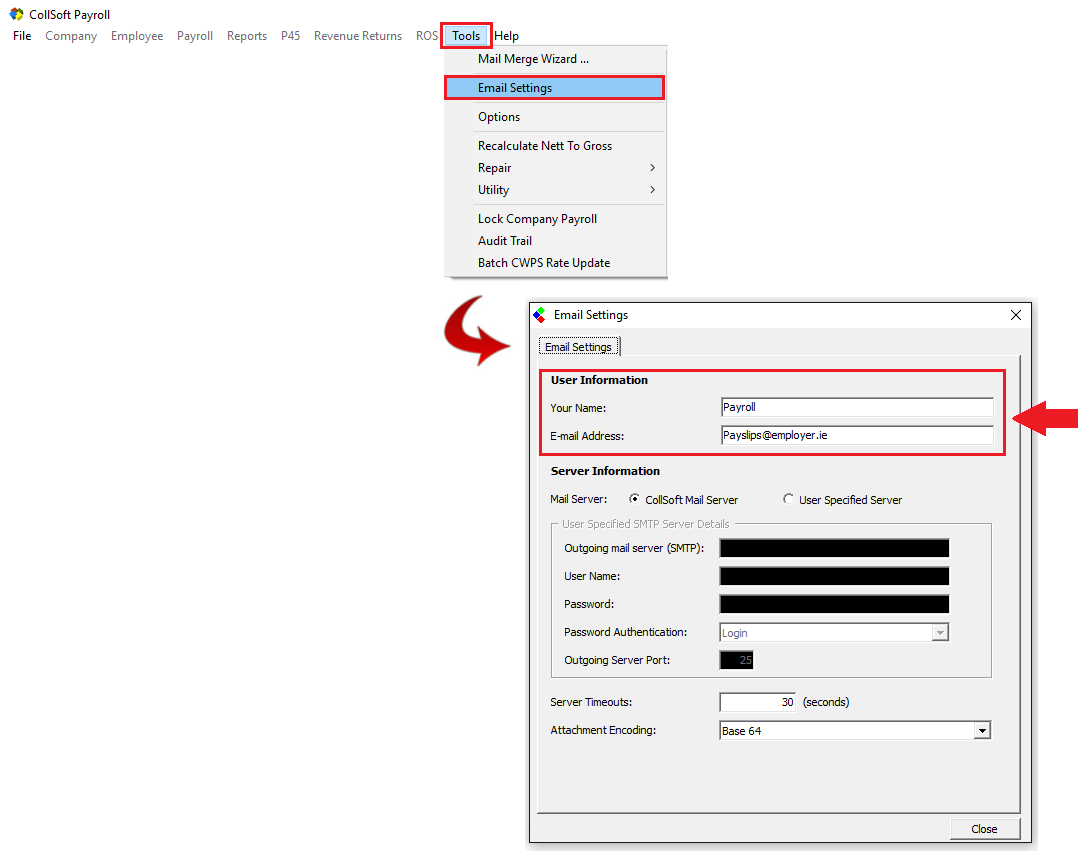Click the Email Settings dialog logo icon
The height and width of the screenshot is (860, 1085).
coord(540,315)
